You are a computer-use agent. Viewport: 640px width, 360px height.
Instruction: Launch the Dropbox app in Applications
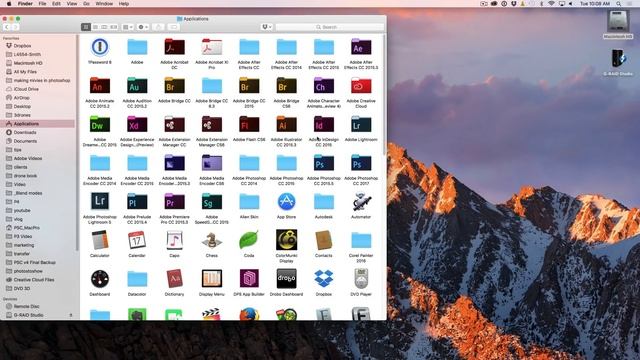324,279
